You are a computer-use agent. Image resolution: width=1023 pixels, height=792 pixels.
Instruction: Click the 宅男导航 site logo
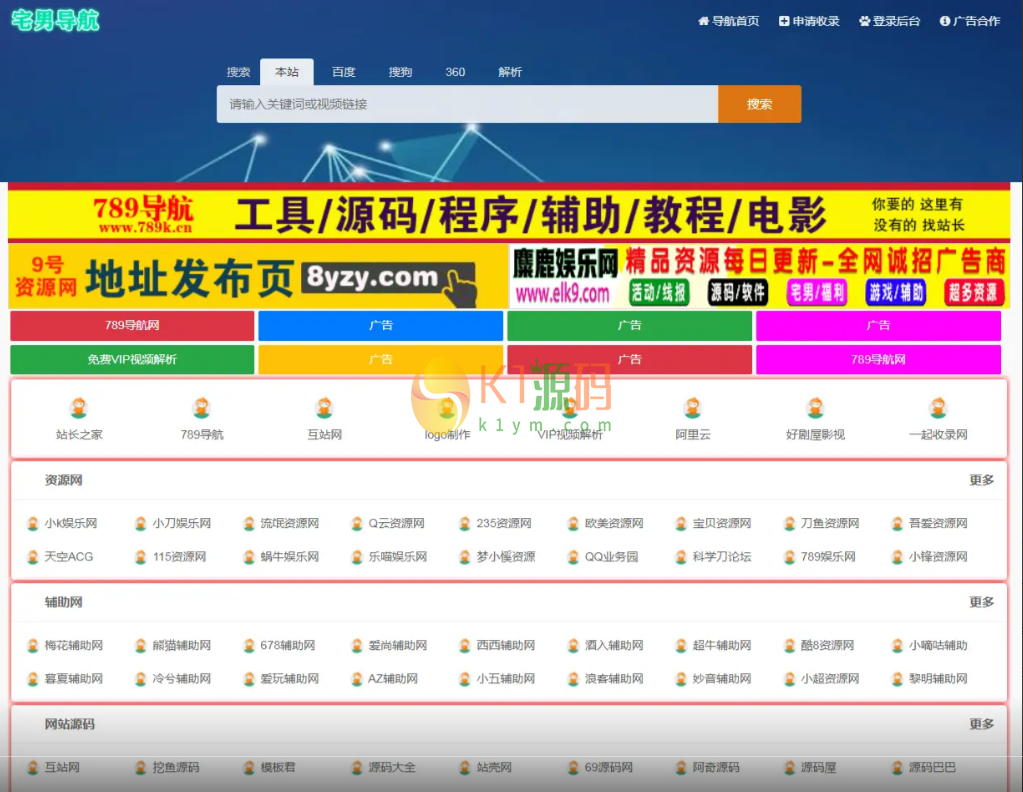(55, 20)
